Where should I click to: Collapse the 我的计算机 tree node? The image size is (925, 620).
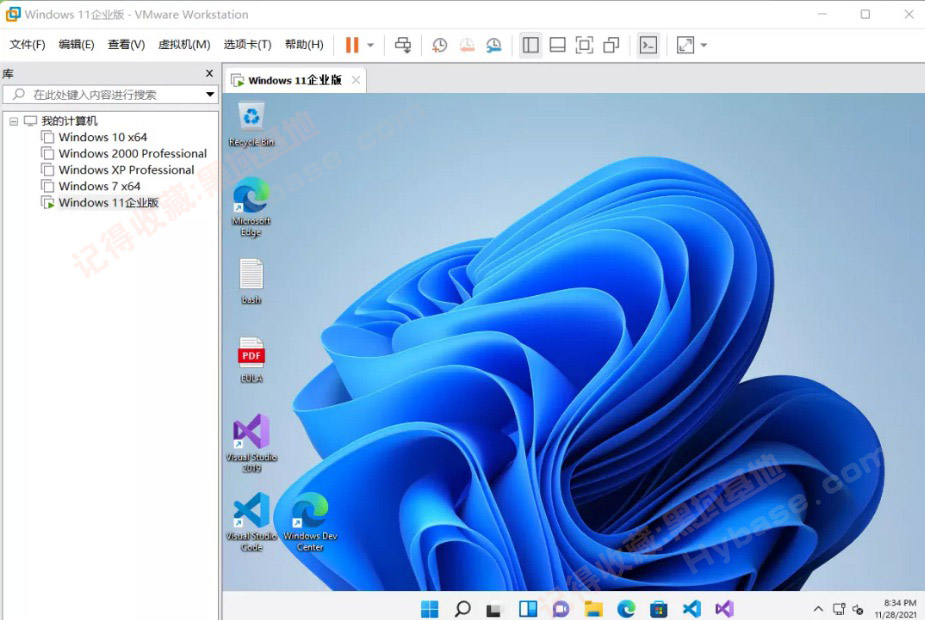(14, 122)
